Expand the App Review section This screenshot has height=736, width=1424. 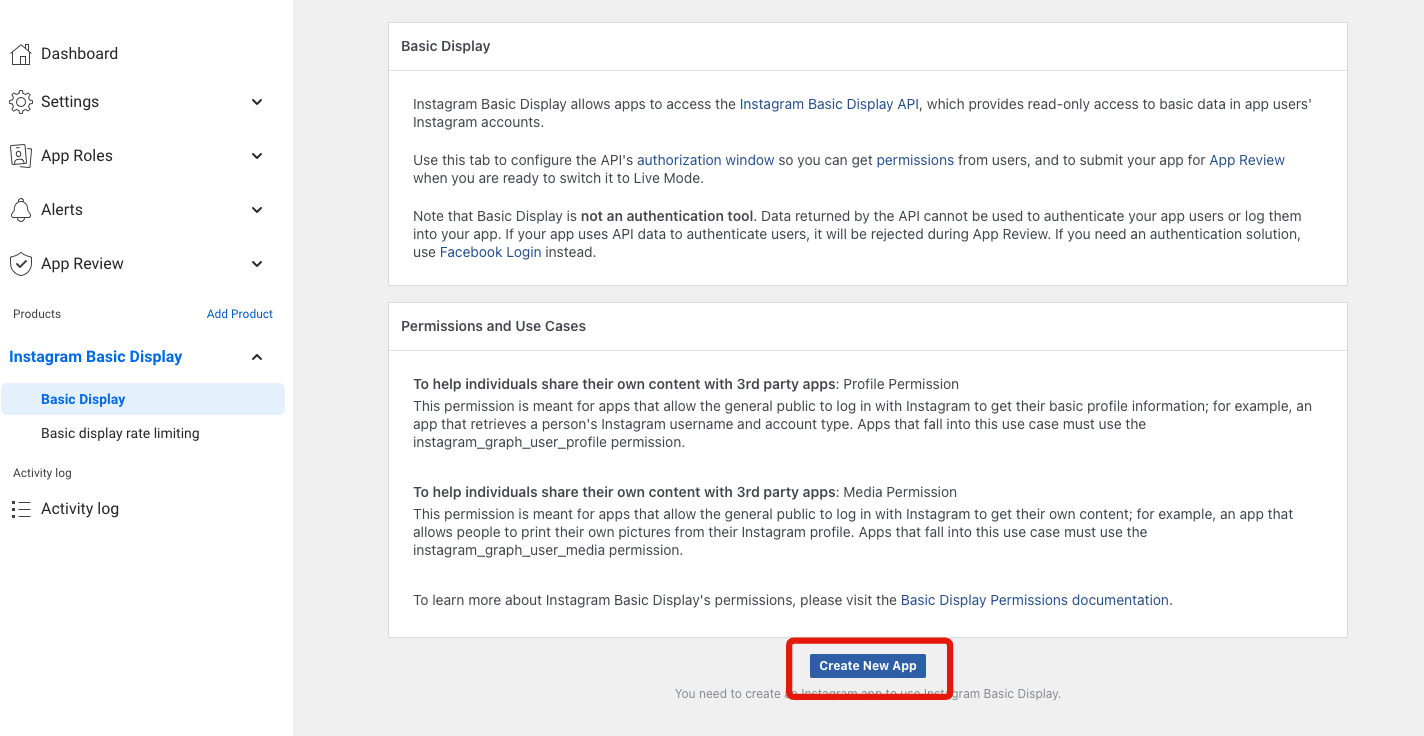pyautogui.click(x=257, y=263)
